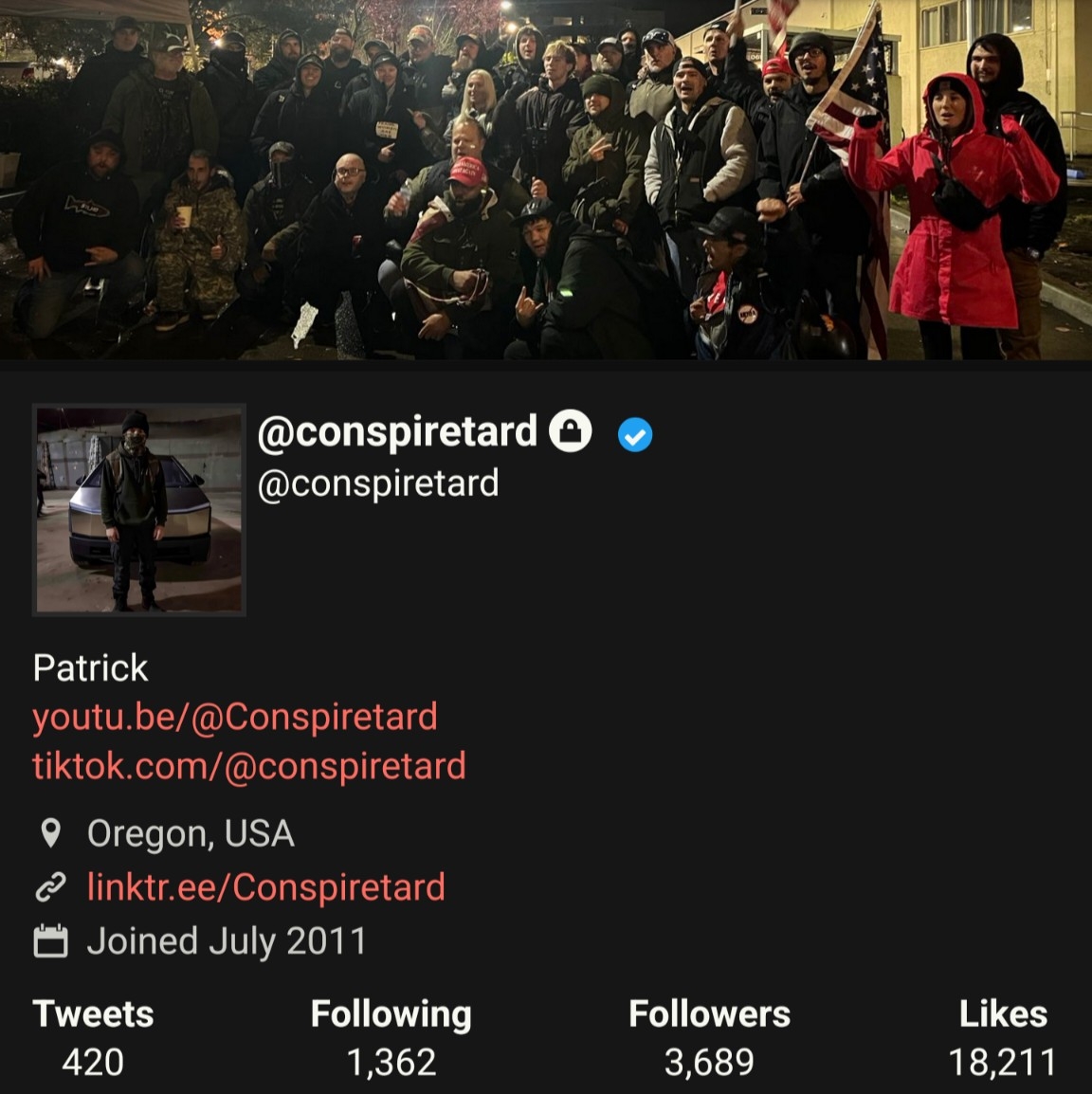Open the linktr.ee/Conspiretard link
This screenshot has width=1092, height=1094.
(x=265, y=887)
